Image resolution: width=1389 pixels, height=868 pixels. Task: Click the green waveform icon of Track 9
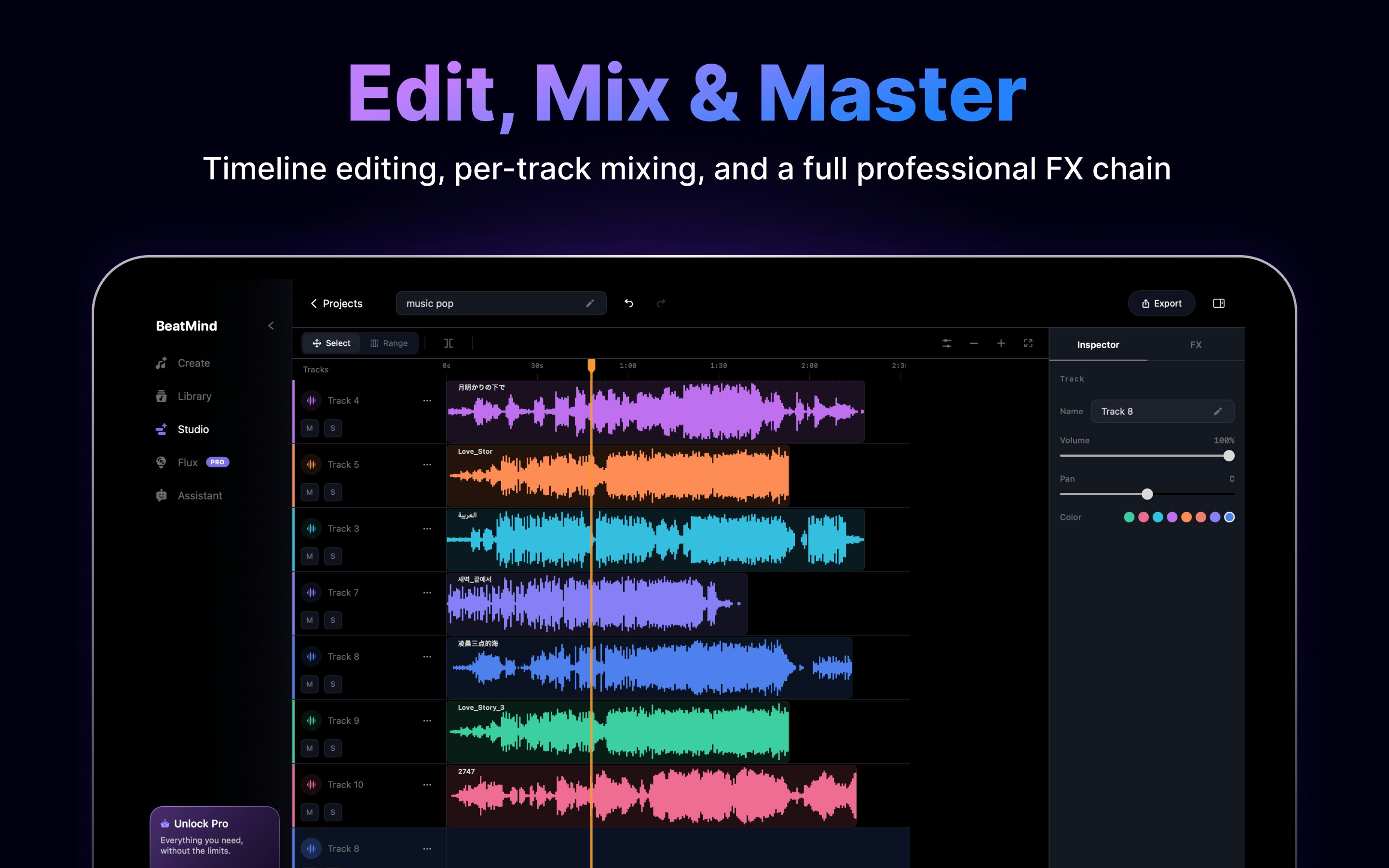tap(311, 720)
